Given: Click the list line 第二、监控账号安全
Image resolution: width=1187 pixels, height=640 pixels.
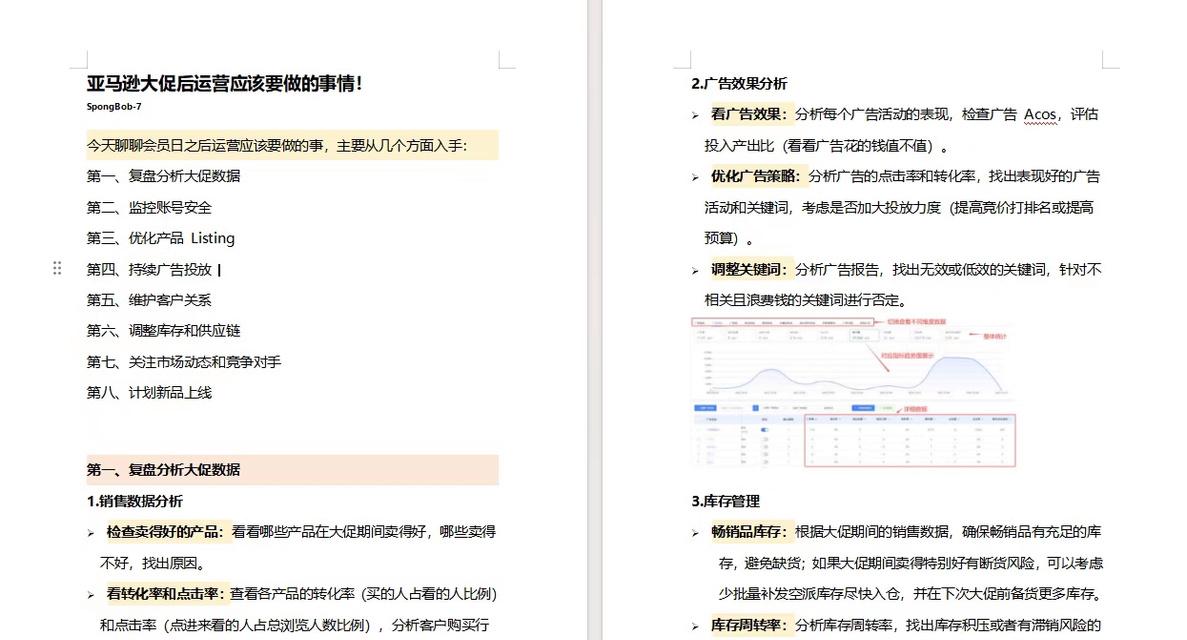Looking at the screenshot, I should click(x=148, y=208).
